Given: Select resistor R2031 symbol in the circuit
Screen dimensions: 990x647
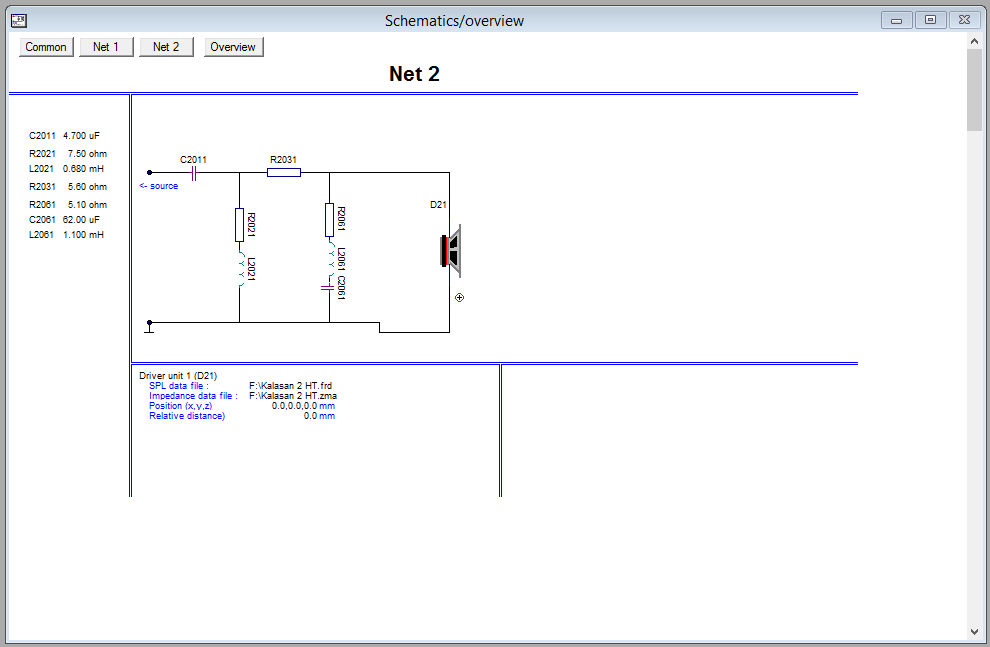Looking at the screenshot, I should click(x=284, y=172).
